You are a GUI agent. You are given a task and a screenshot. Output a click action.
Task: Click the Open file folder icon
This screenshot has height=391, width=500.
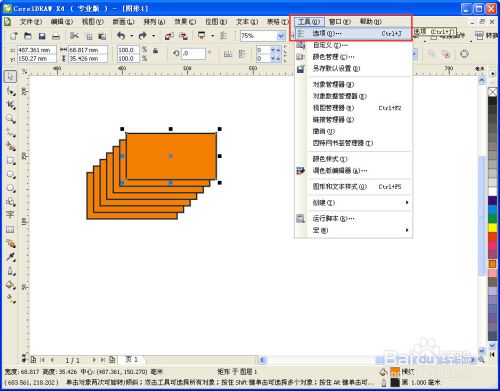(28, 36)
